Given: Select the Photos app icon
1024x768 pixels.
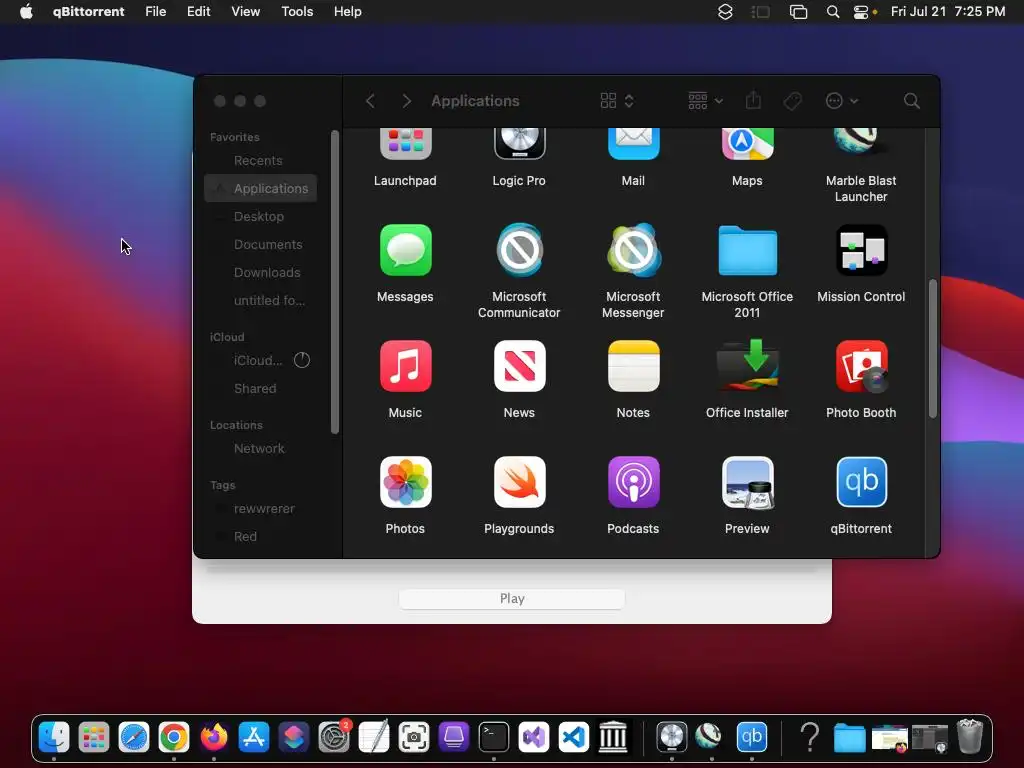Looking at the screenshot, I should 406,482.
